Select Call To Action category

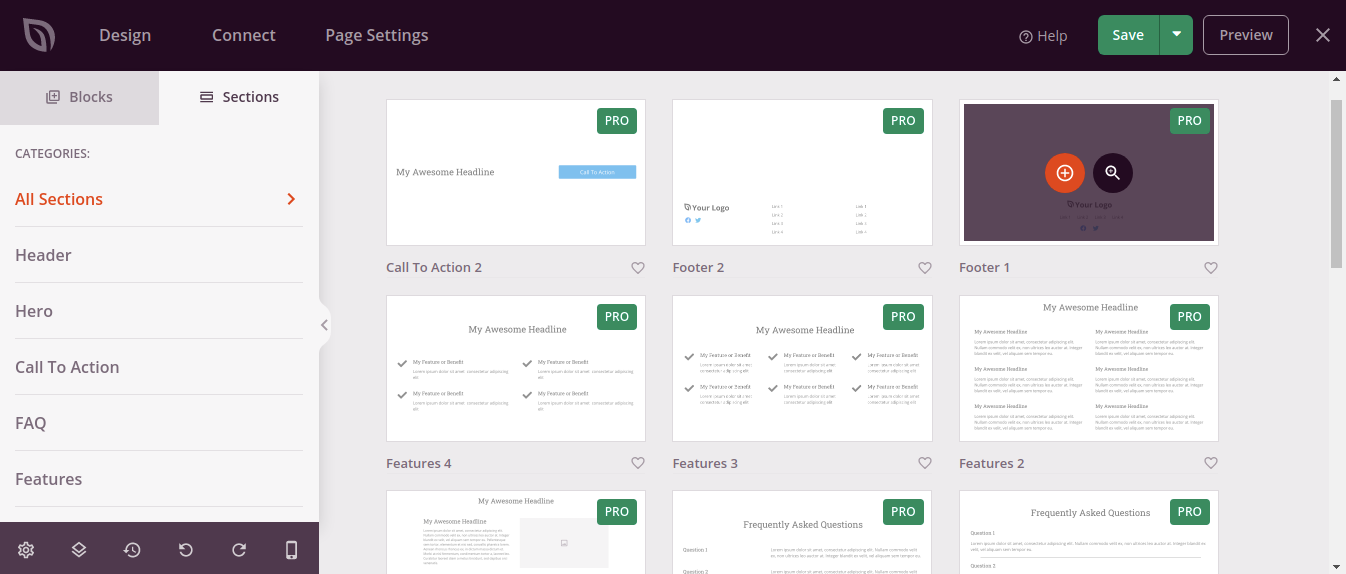tap(159, 367)
